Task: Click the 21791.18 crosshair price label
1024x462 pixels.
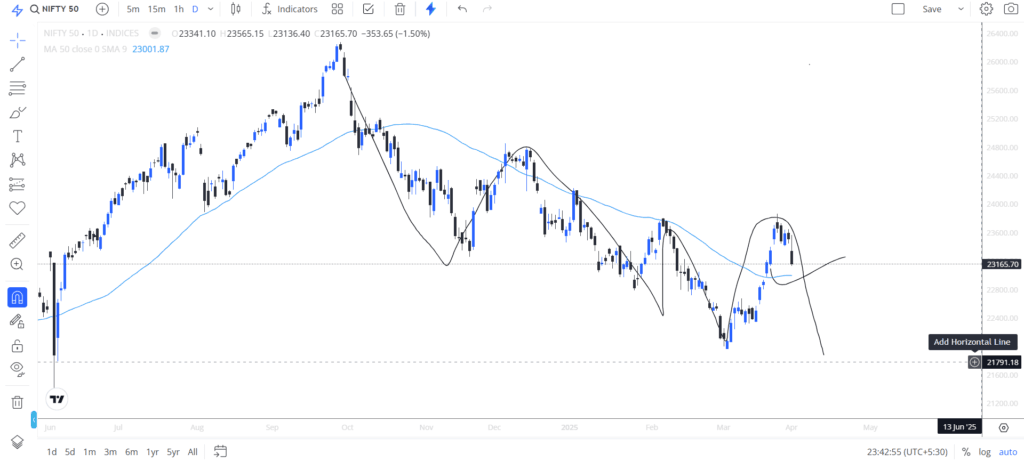Action: [1001, 362]
